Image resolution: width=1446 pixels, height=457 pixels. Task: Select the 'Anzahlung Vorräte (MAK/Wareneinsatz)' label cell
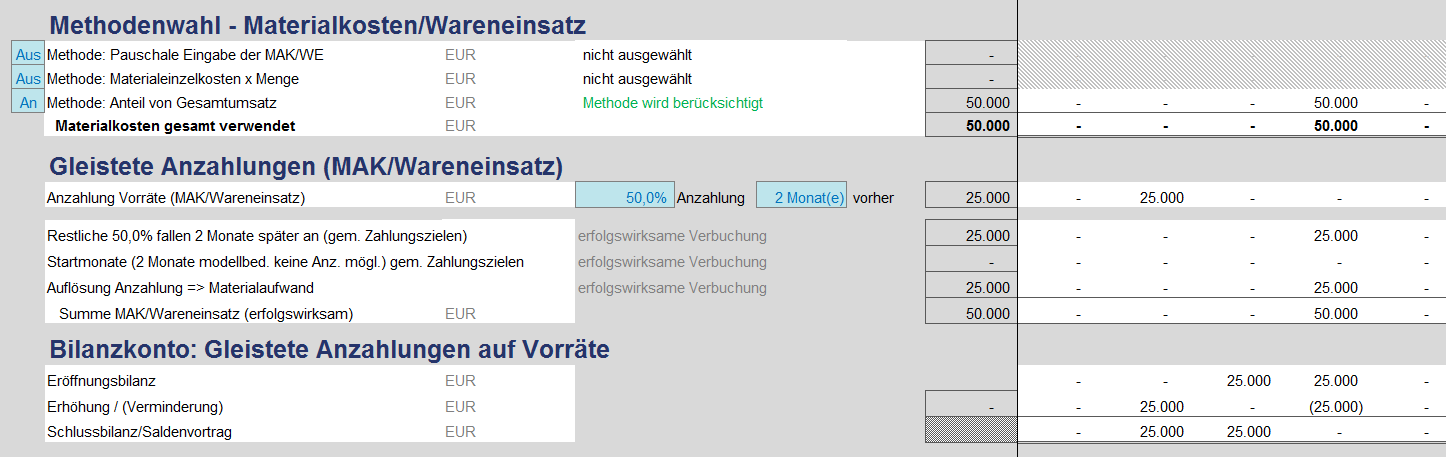[x=176, y=198]
